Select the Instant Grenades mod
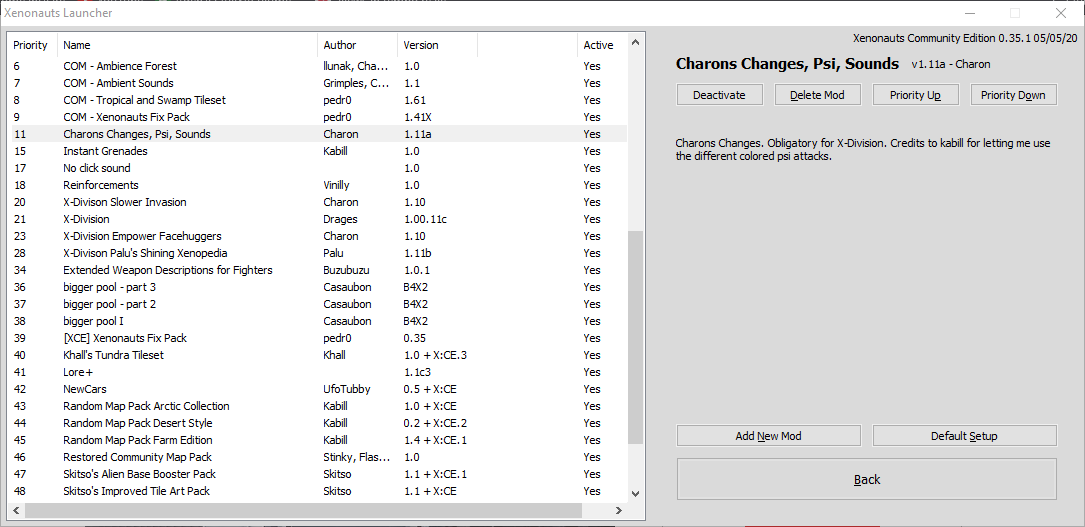 [318, 151]
